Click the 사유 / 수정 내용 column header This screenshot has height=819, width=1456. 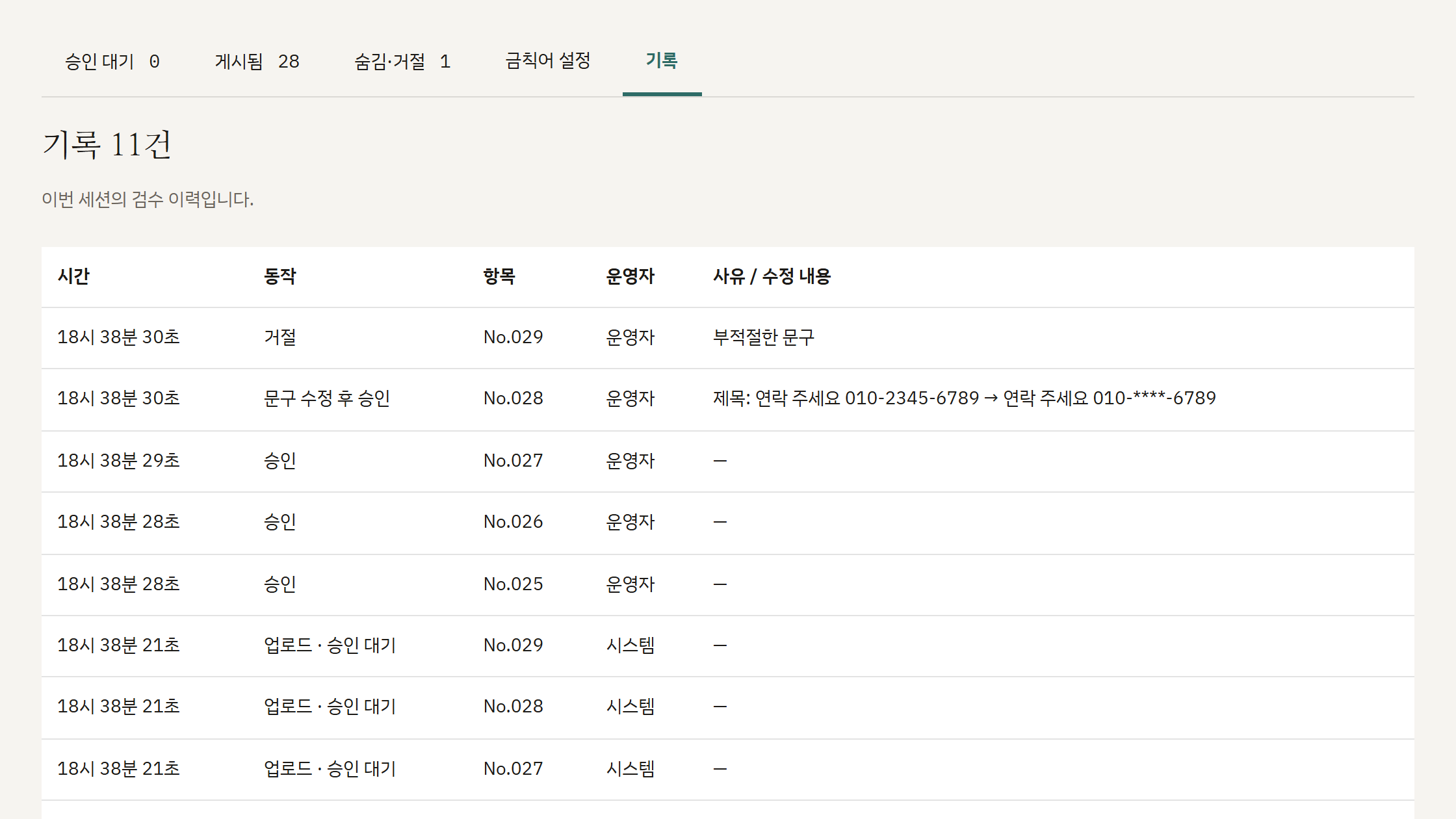pos(772,277)
